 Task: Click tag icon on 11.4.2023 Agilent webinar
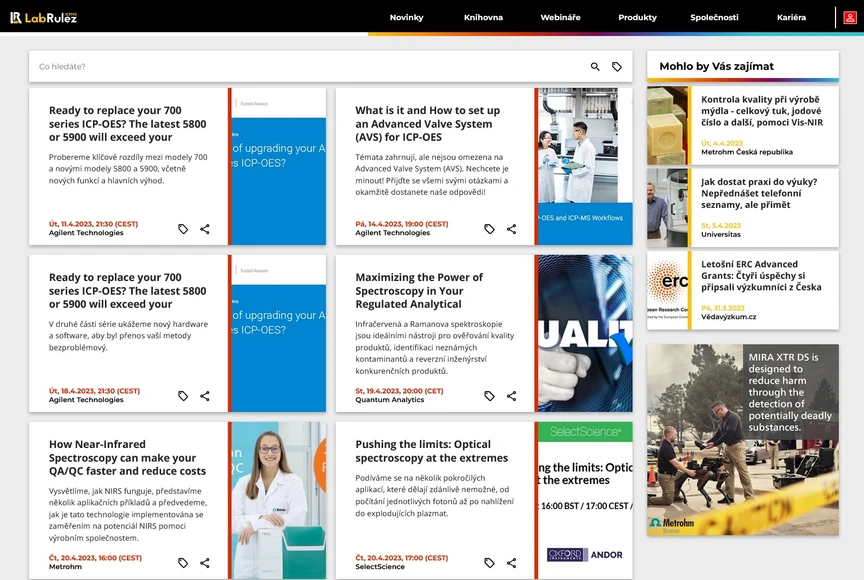183,229
